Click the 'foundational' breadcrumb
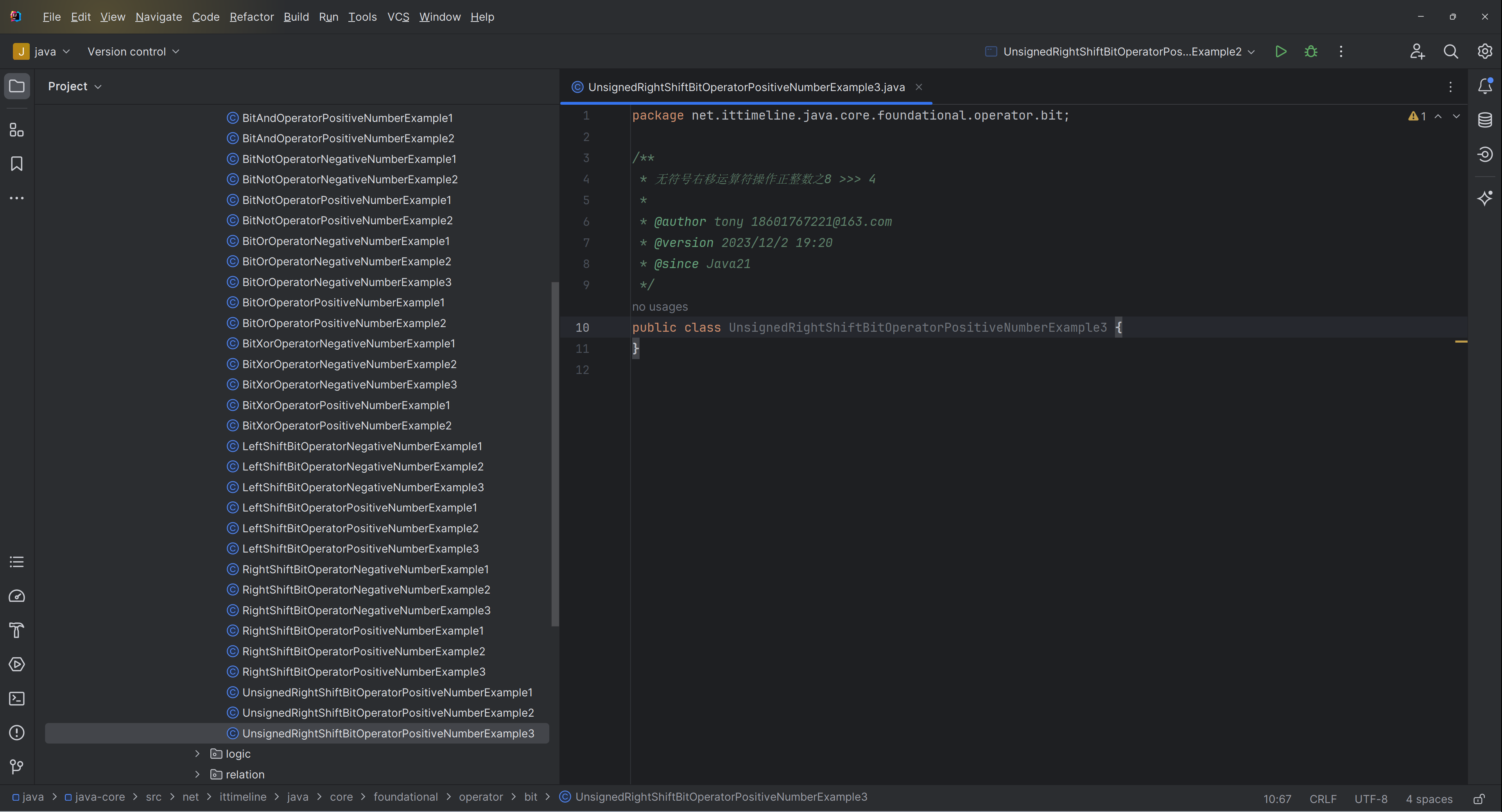The image size is (1502, 812). coord(405,797)
